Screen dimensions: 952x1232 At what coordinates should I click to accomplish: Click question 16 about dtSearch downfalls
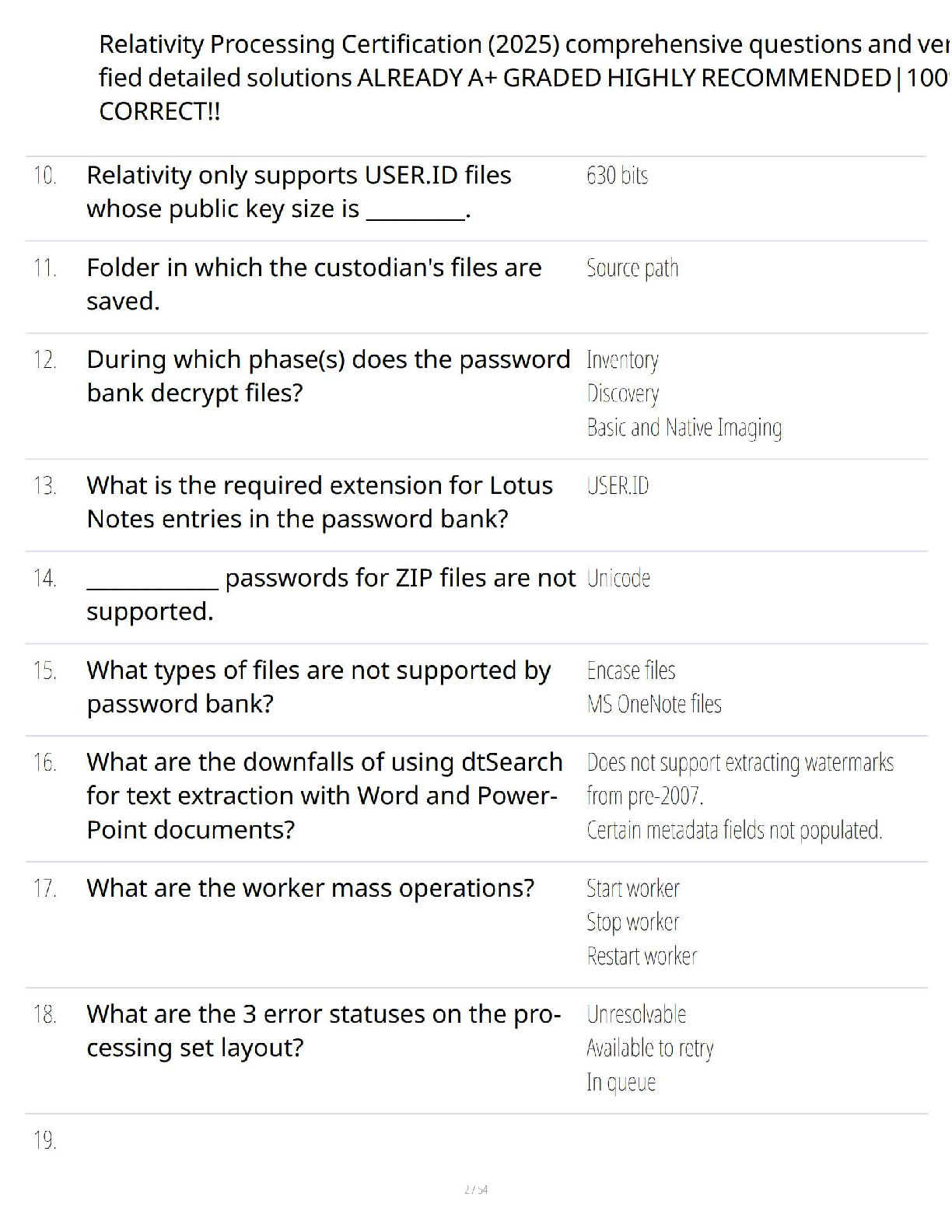[x=324, y=796]
